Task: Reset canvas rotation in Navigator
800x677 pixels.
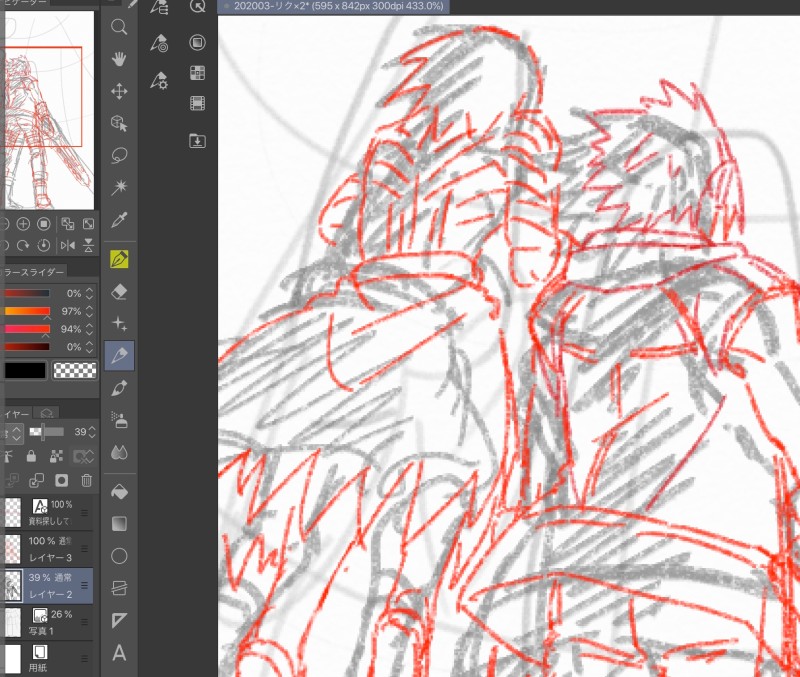Action: tap(44, 246)
